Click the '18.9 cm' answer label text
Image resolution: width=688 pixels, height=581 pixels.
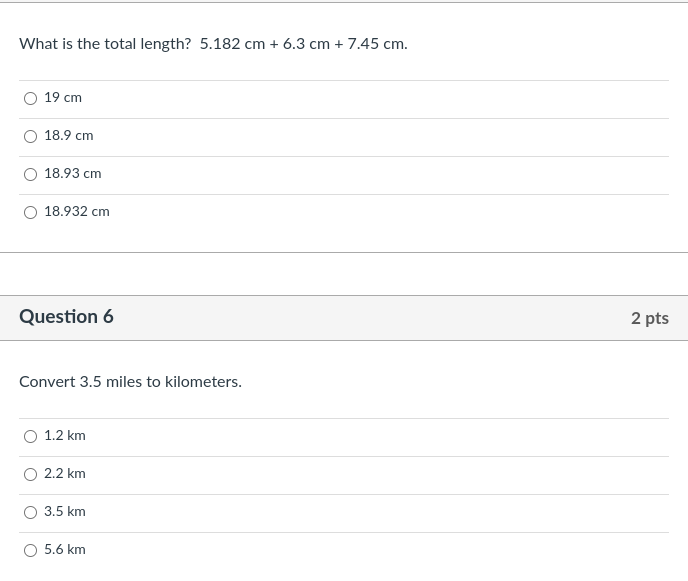pos(68,135)
